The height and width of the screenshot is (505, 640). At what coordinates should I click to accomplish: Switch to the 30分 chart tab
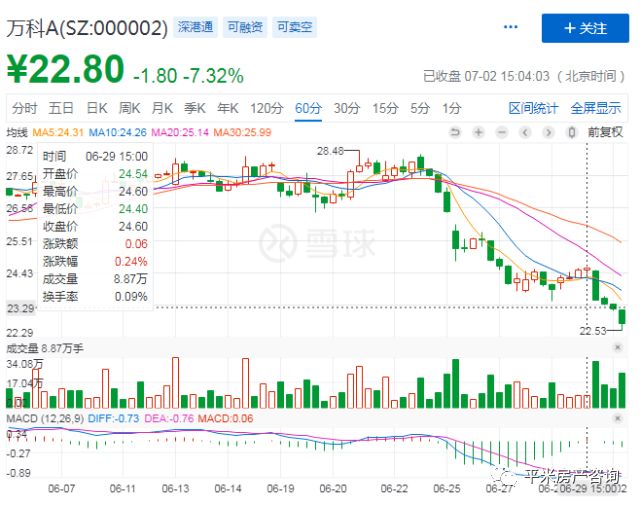(x=347, y=109)
